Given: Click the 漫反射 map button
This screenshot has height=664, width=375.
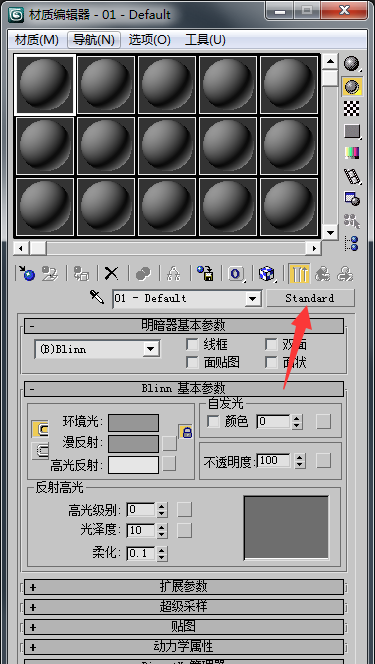Looking at the screenshot, I should [170, 443].
